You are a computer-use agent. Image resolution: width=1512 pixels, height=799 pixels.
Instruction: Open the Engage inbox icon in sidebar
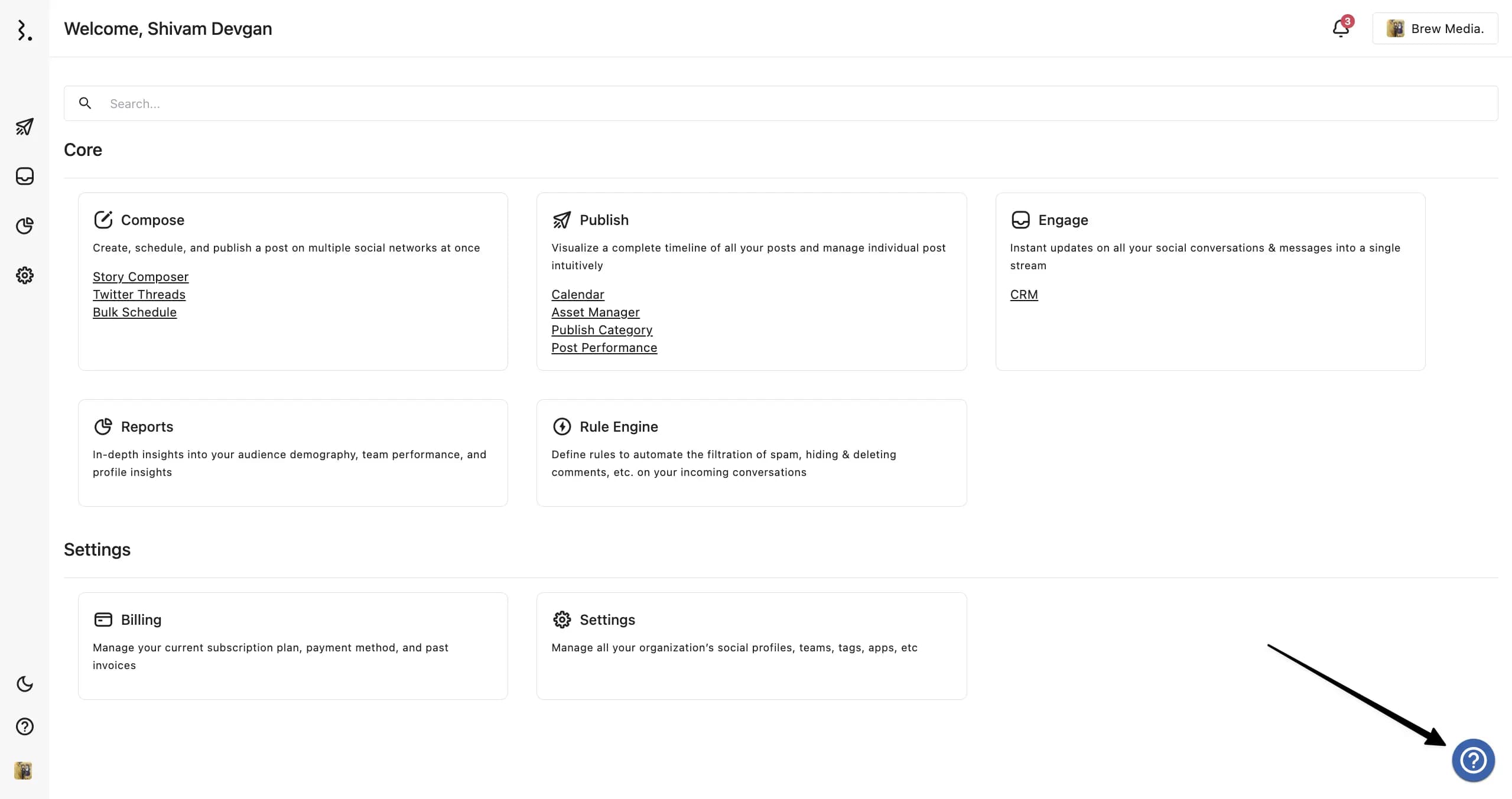coord(24,176)
